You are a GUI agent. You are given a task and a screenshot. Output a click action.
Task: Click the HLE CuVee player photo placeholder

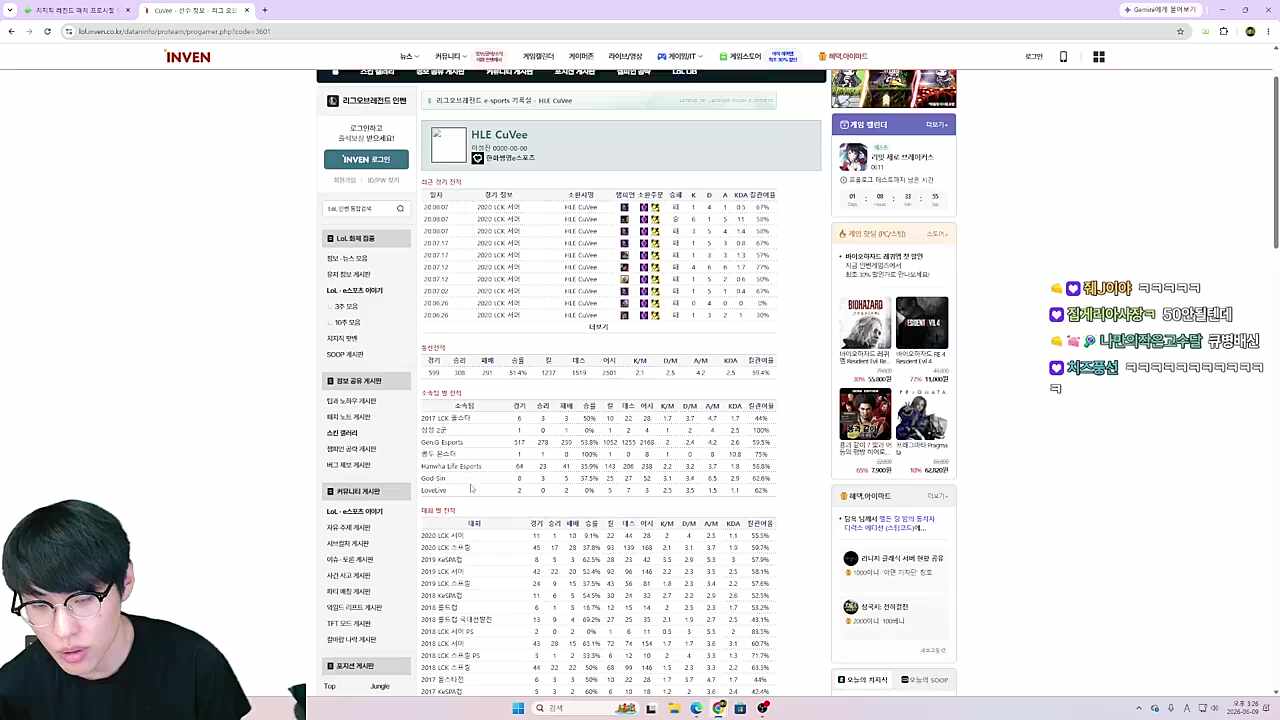coord(448,145)
